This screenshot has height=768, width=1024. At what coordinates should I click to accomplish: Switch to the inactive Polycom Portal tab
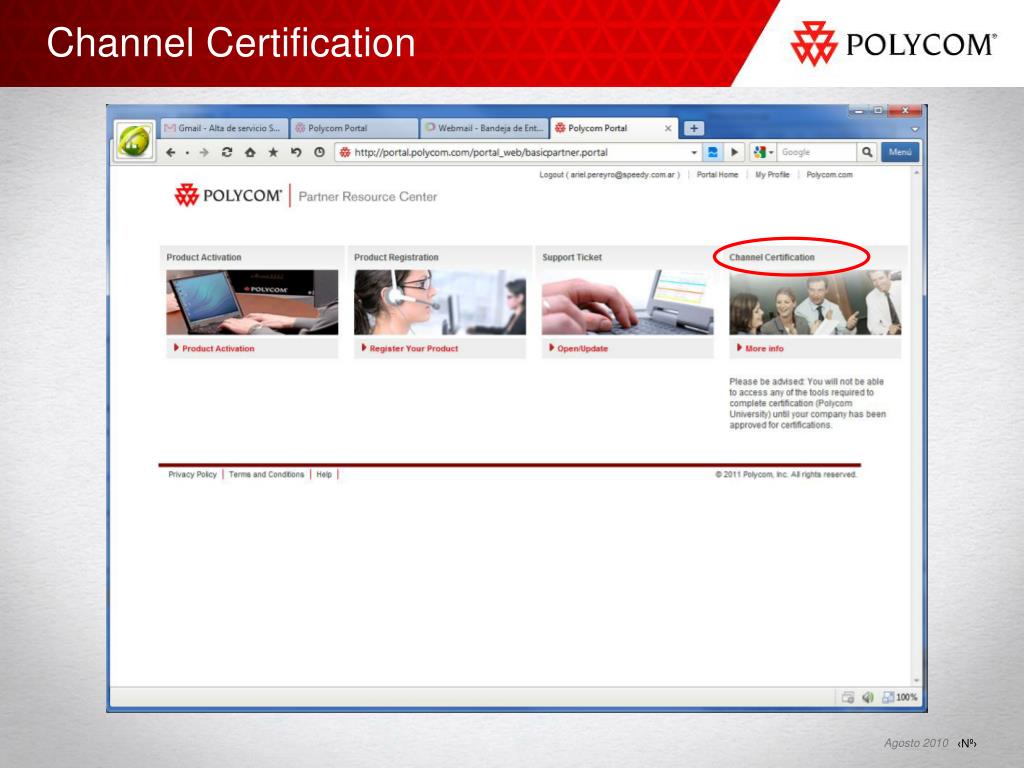click(x=353, y=128)
